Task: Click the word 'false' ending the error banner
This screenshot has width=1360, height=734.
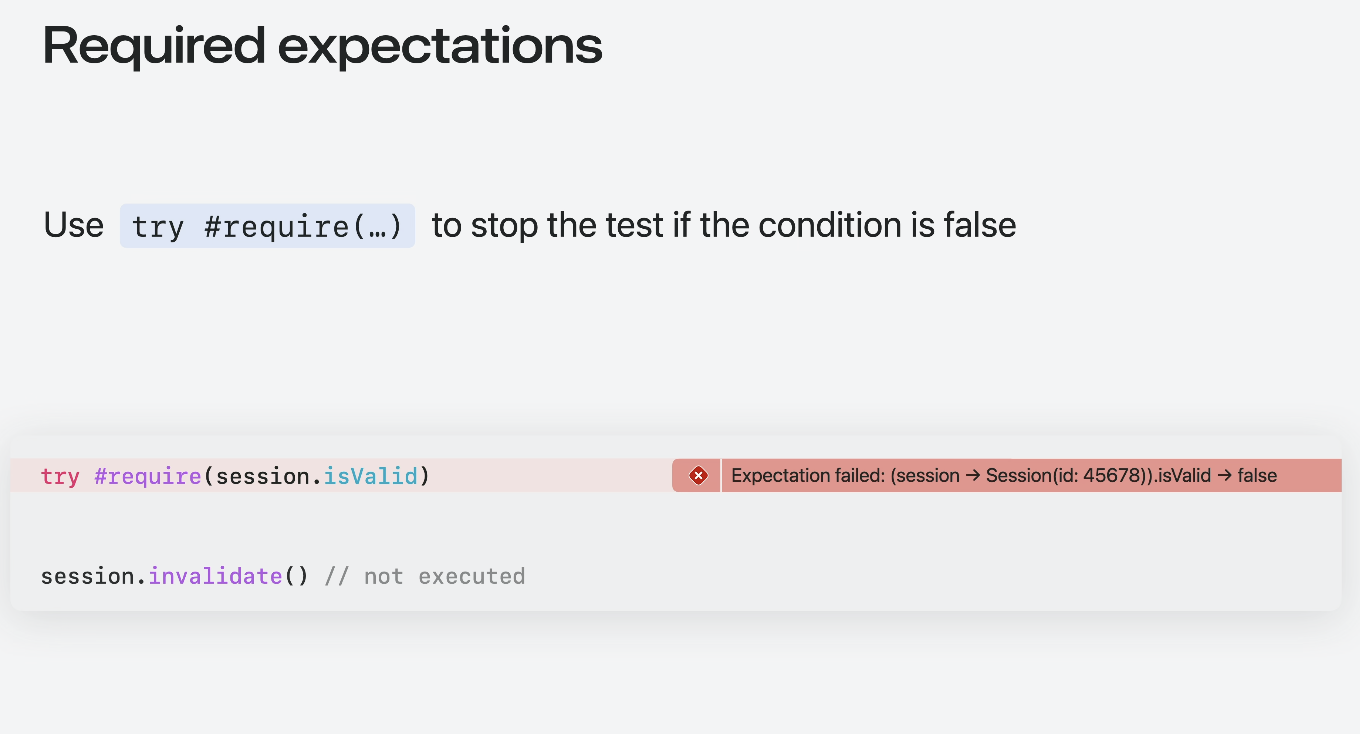Action: (1257, 476)
